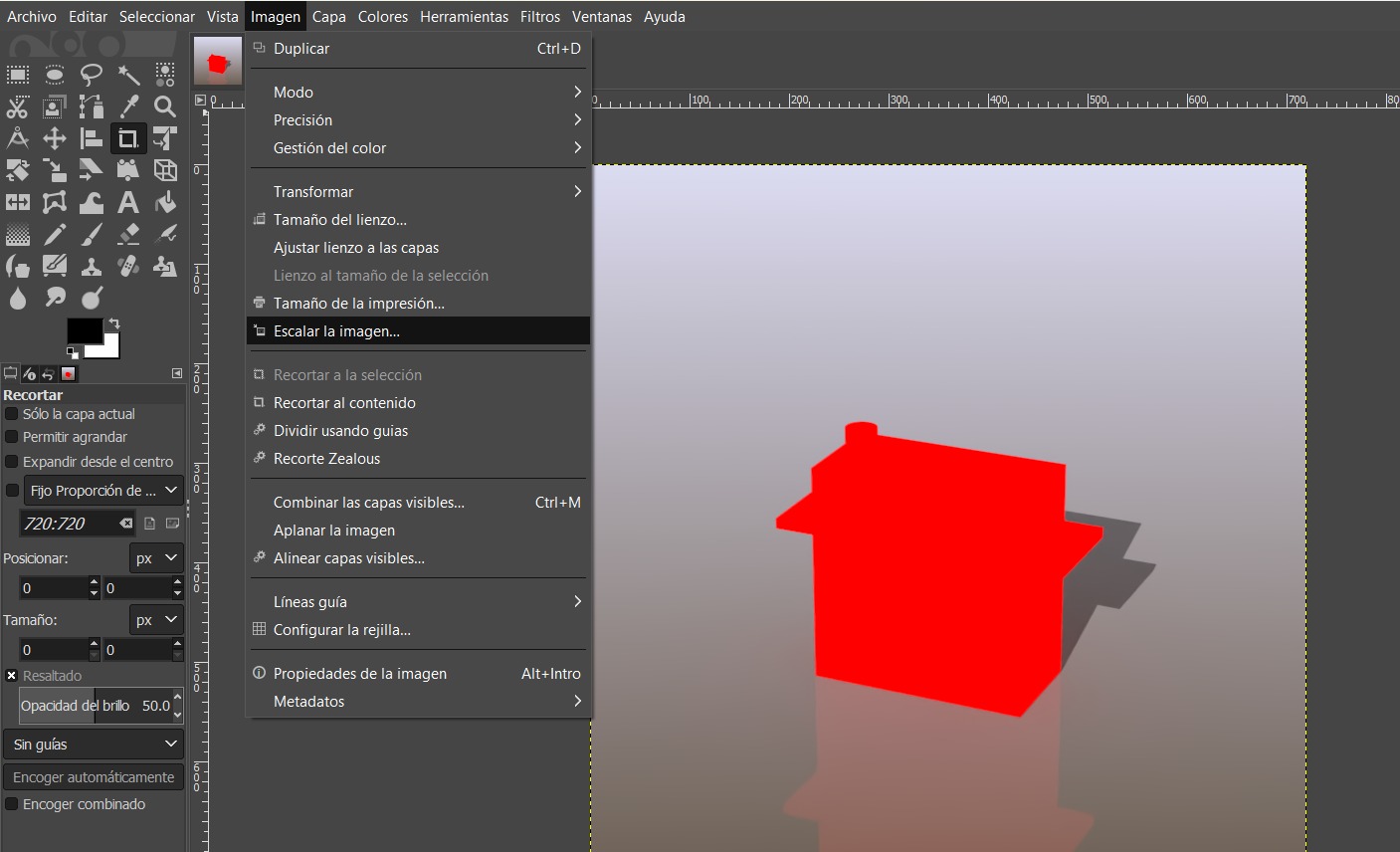Open the 'Fijo Proporción de...' dropdown
This screenshot has height=852, width=1400.
pos(103,491)
